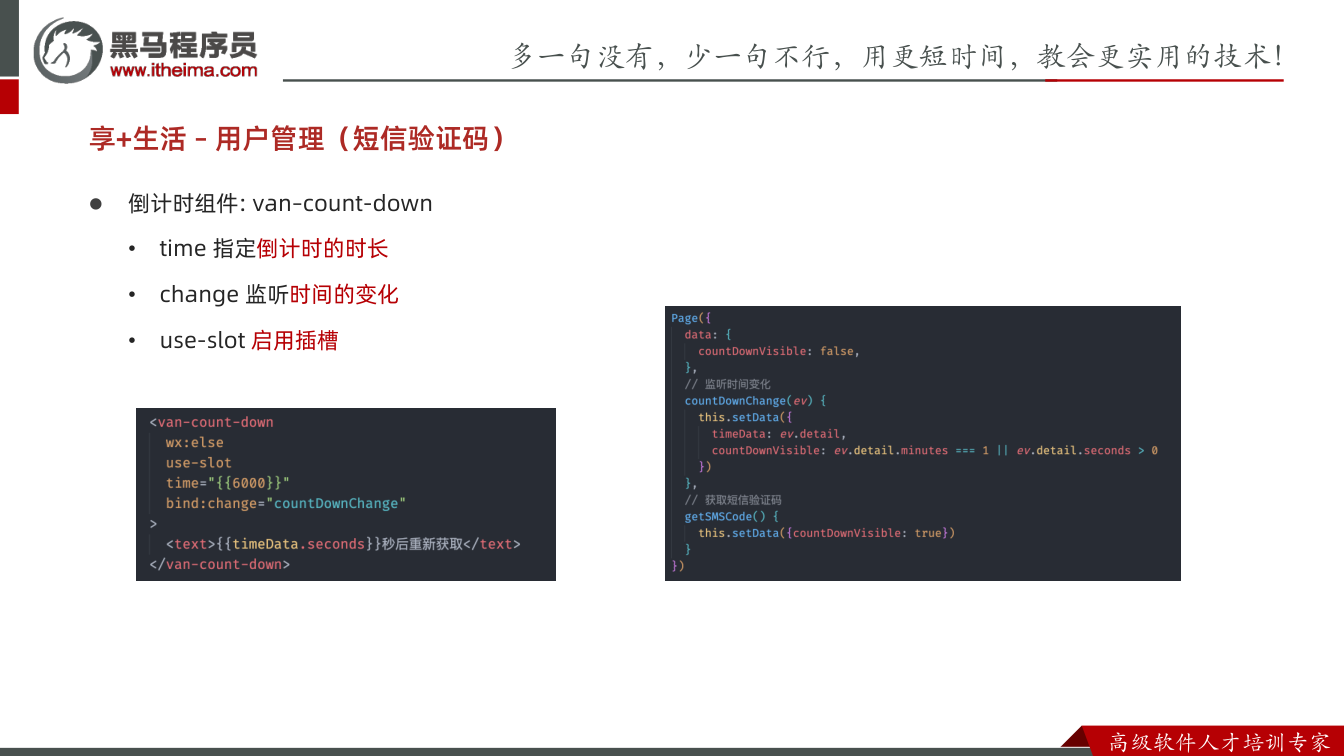
Task: Click the Page JavaScript code screenshot
Action: click(x=923, y=443)
